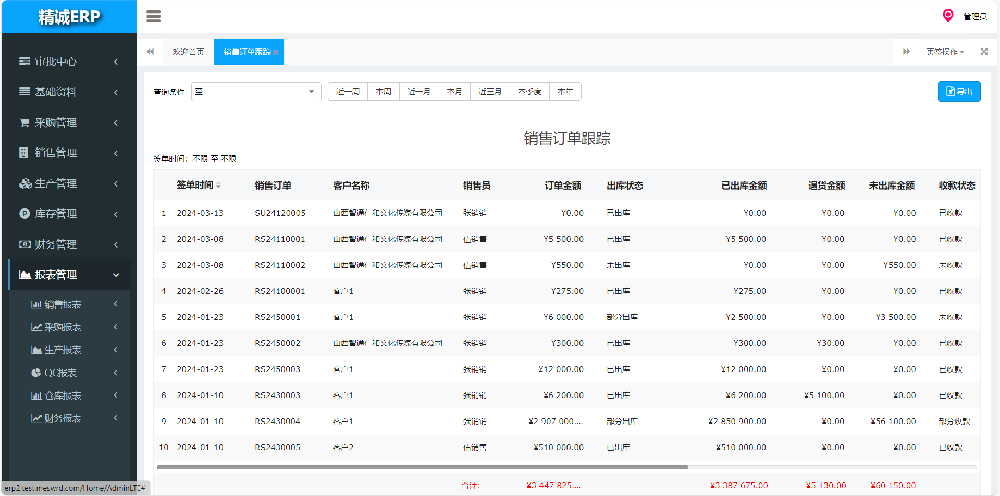Select the 本年 quick date filter

(565, 92)
